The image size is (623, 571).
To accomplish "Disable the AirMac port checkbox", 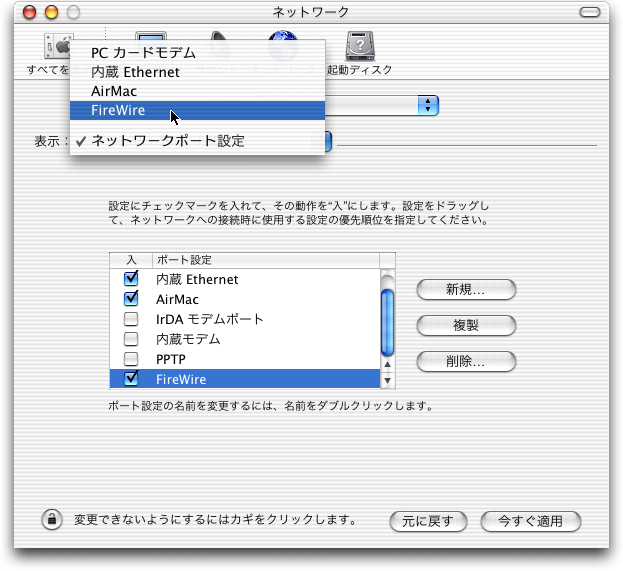I will [x=131, y=299].
